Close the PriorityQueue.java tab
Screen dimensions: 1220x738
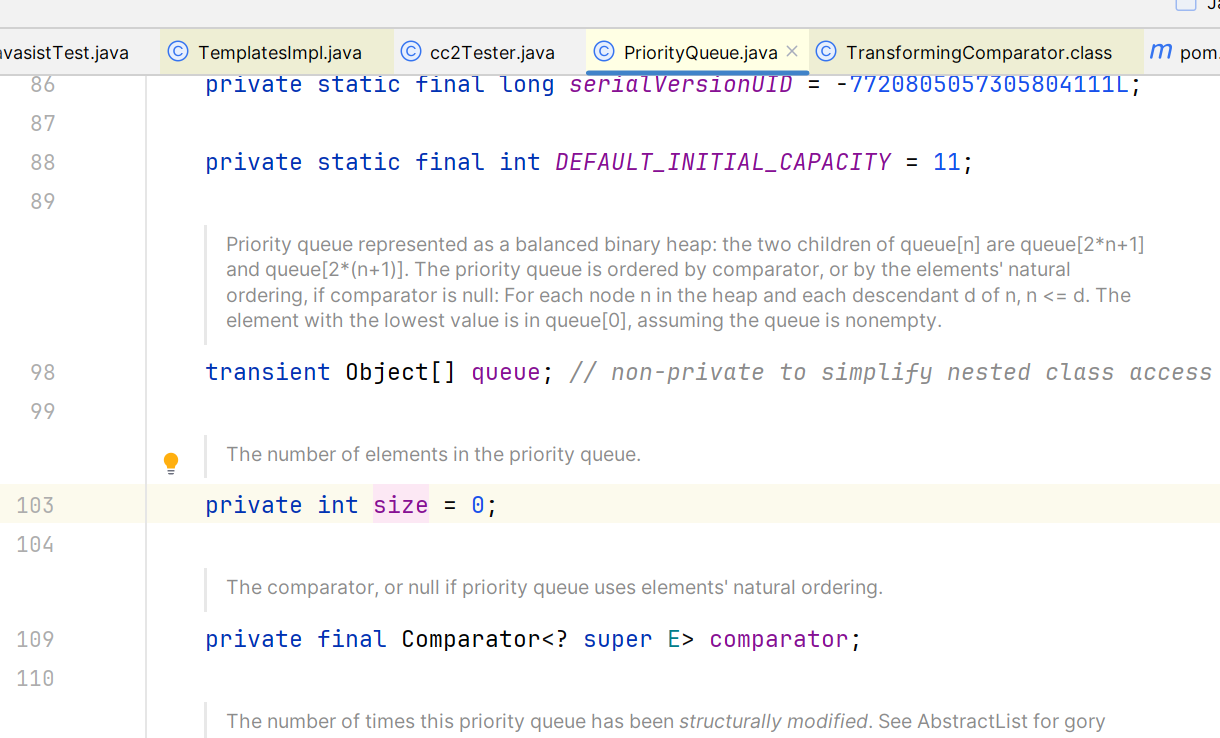(x=792, y=51)
